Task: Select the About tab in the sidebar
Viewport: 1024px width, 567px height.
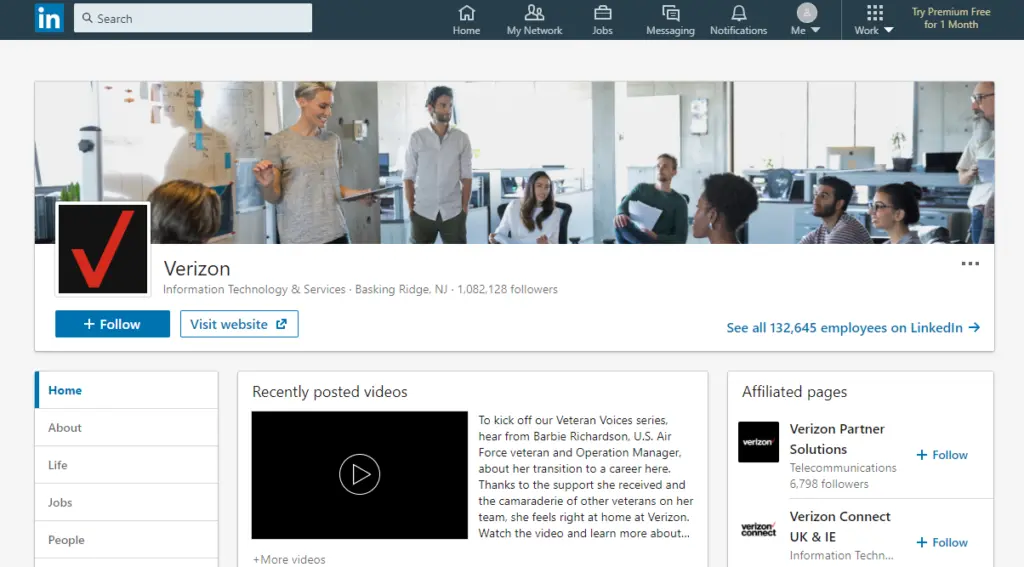Action: click(x=65, y=428)
